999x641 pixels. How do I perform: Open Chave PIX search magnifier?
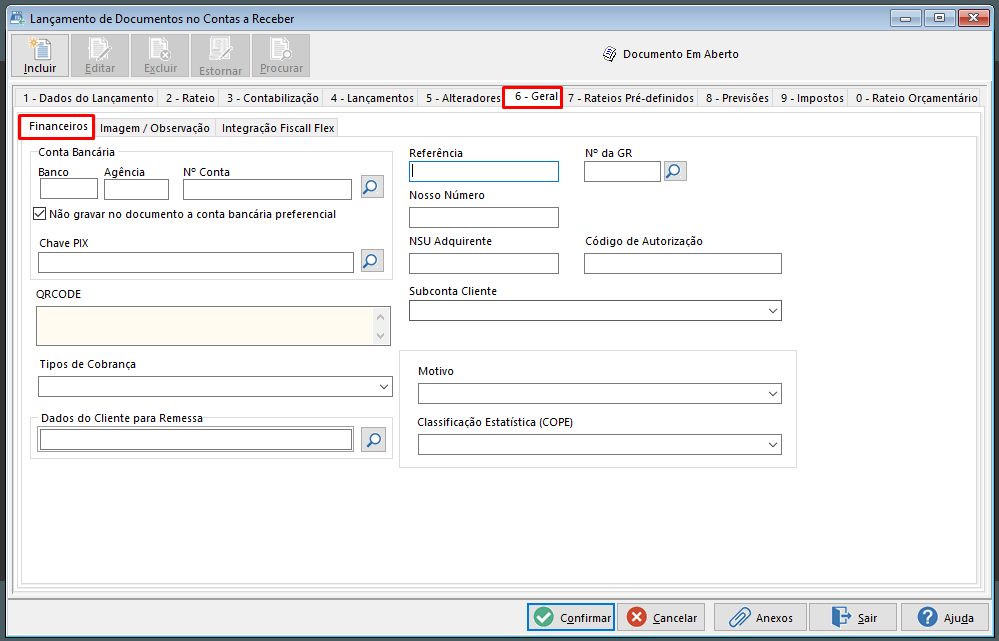pyautogui.click(x=372, y=261)
